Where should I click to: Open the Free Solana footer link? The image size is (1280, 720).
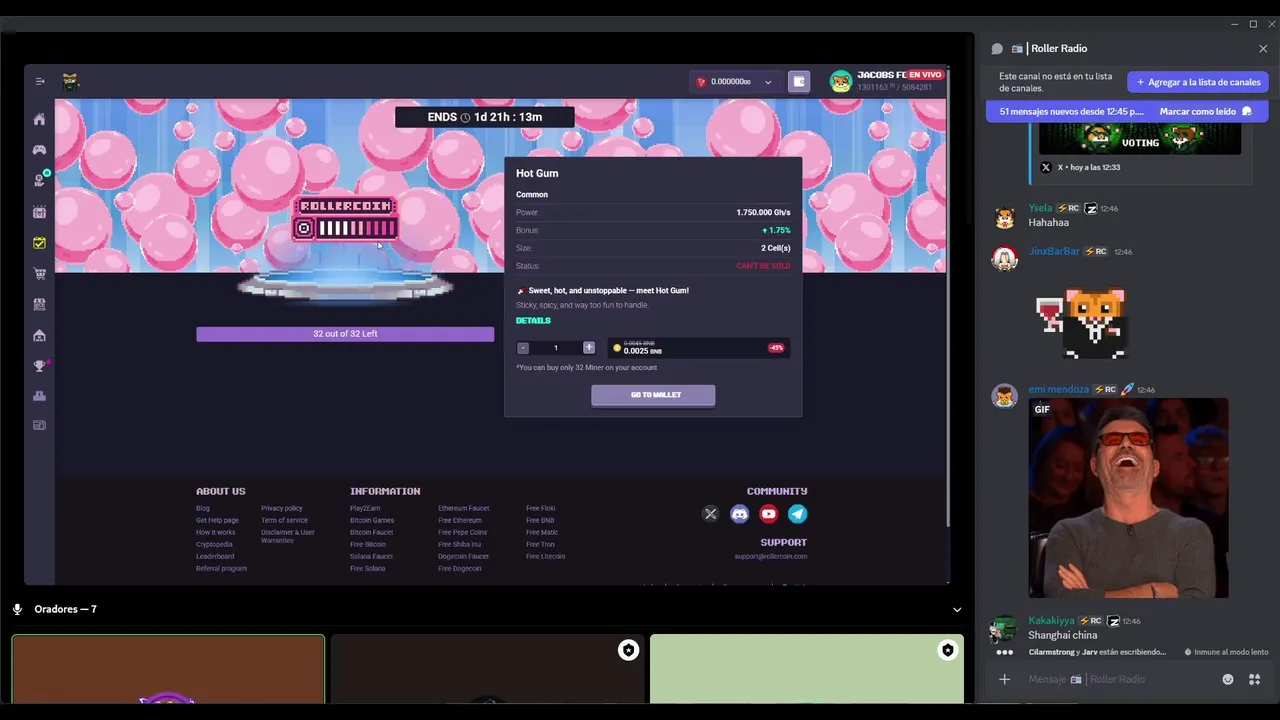[368, 568]
